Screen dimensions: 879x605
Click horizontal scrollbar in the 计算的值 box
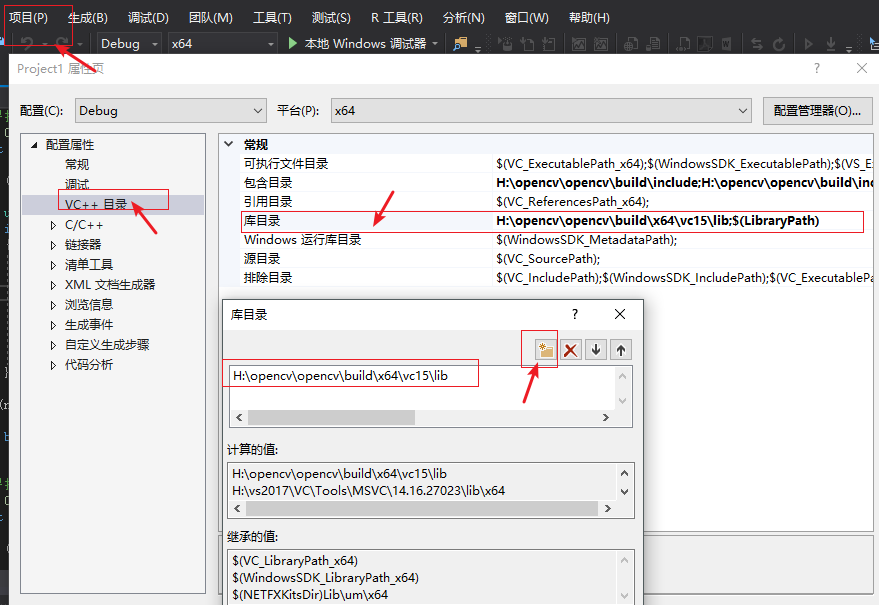pos(422,508)
